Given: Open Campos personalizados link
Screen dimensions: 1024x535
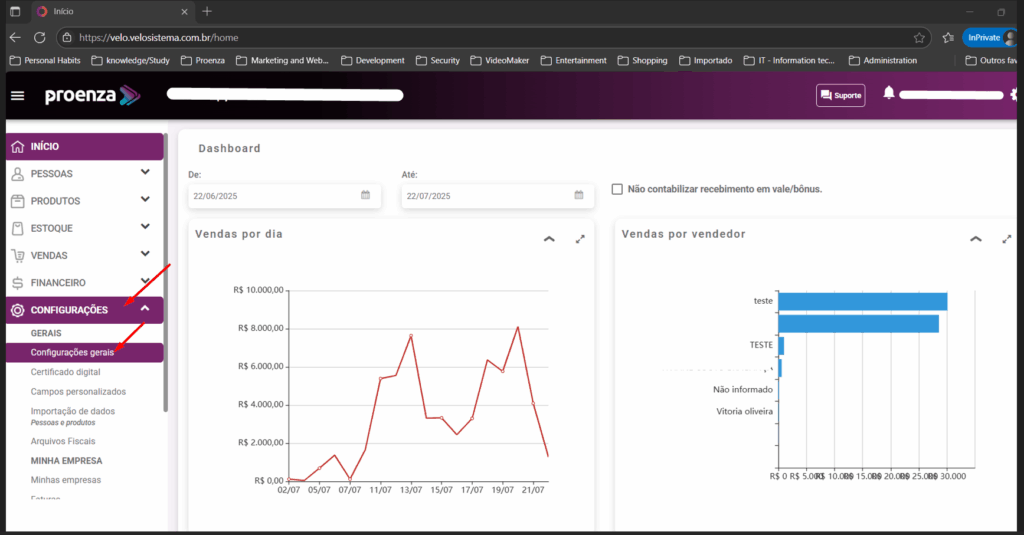Looking at the screenshot, I should pos(78,391).
